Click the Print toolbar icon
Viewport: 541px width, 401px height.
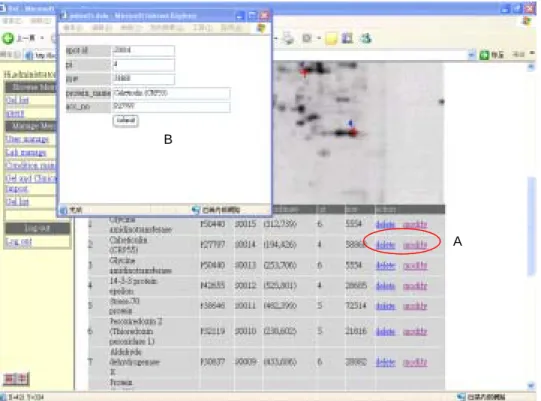[288, 38]
